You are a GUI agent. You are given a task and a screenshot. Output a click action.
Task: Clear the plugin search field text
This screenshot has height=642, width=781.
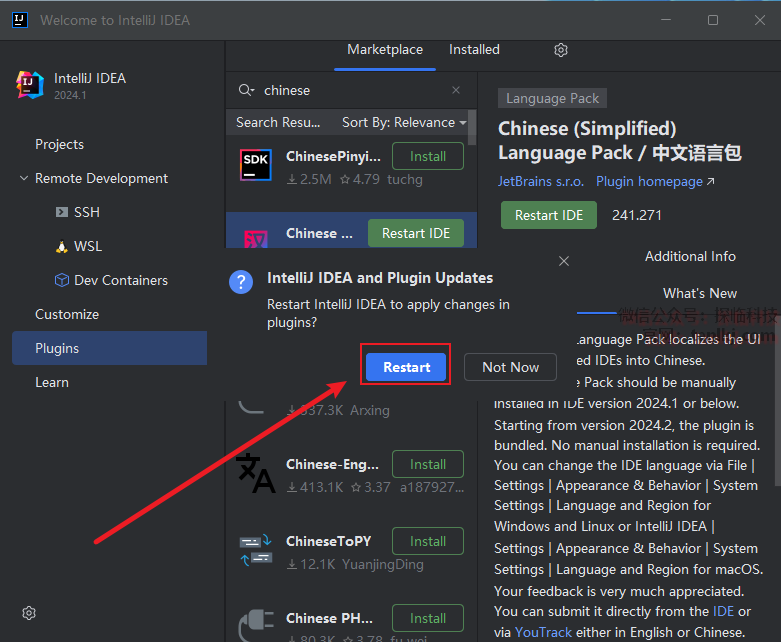click(x=456, y=90)
